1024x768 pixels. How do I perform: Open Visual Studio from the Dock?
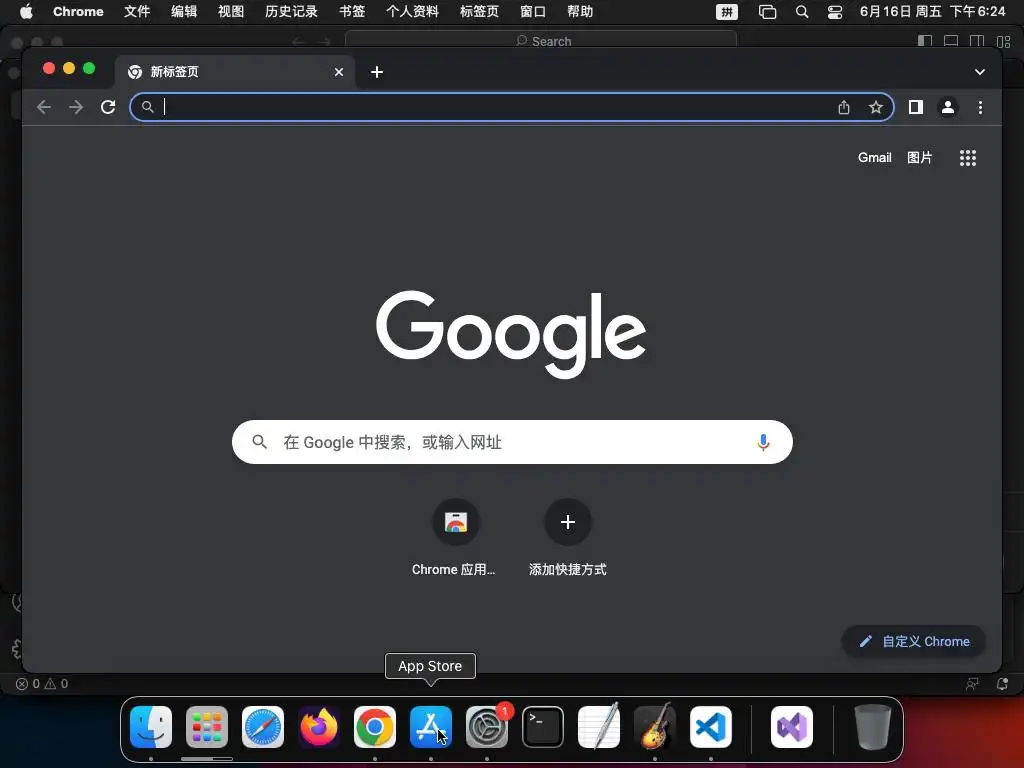point(792,727)
